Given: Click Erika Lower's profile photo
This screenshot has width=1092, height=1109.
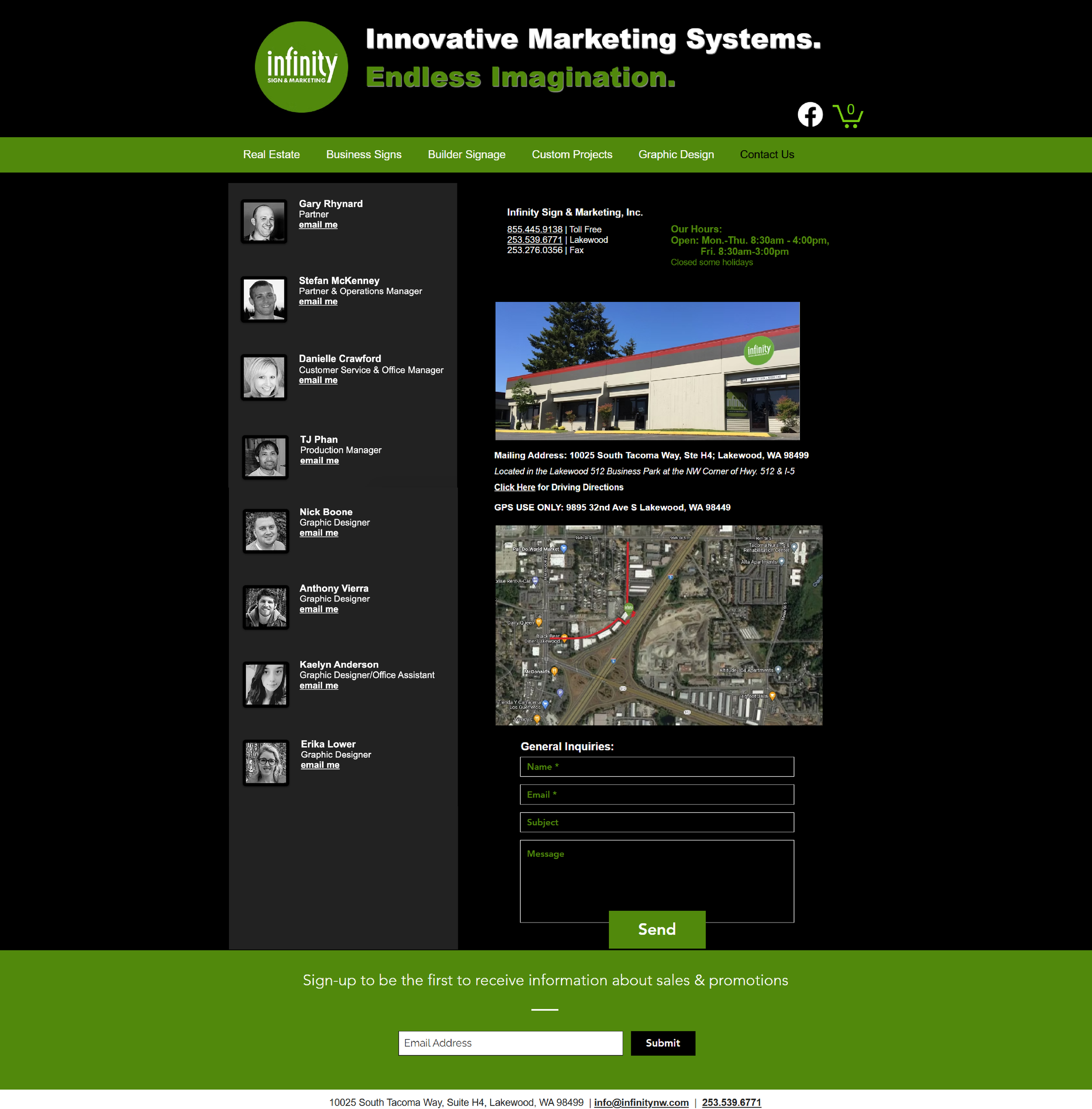Looking at the screenshot, I should point(266,762).
